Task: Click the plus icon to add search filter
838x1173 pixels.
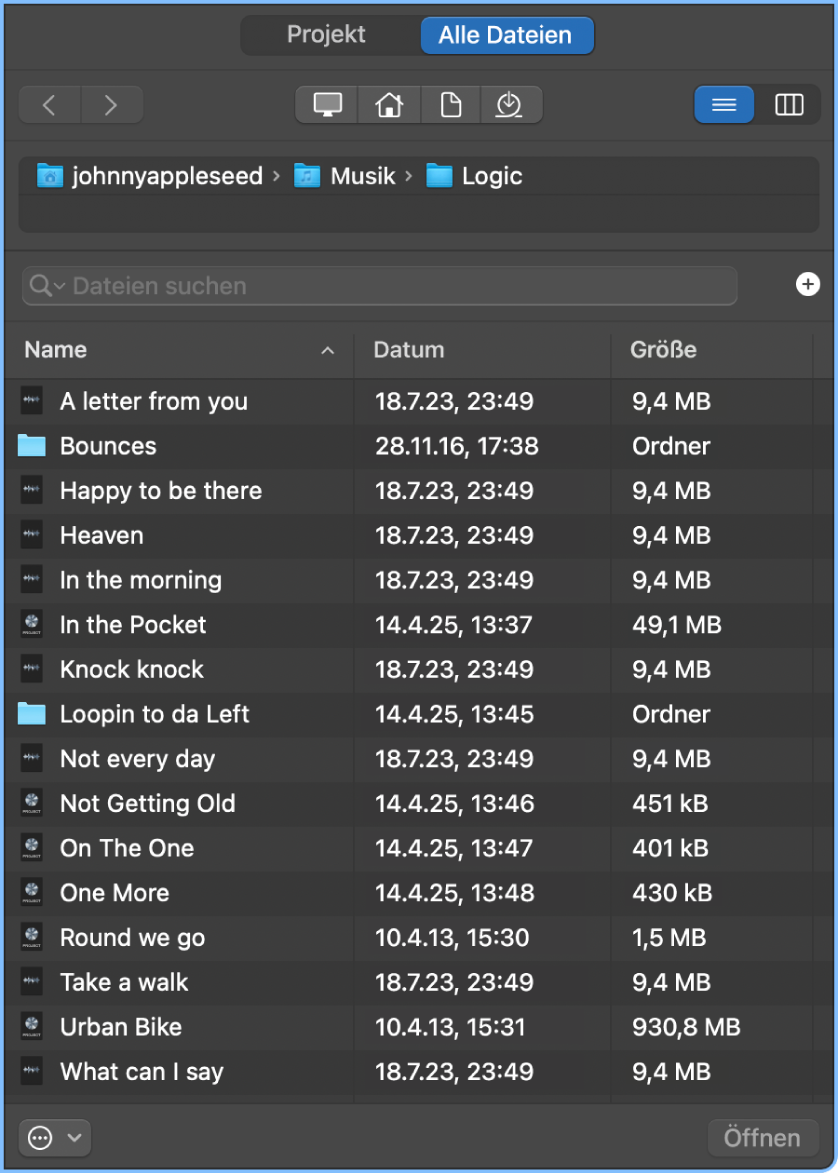Action: coord(807,285)
